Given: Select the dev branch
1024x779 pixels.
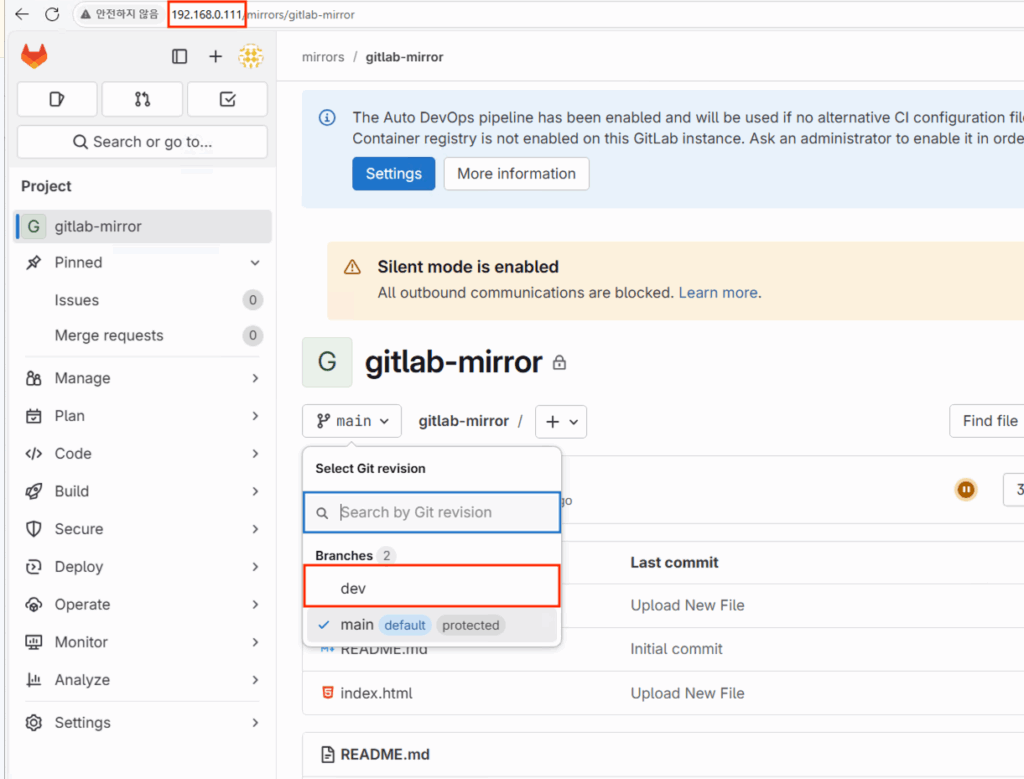Looking at the screenshot, I should click(x=432, y=588).
